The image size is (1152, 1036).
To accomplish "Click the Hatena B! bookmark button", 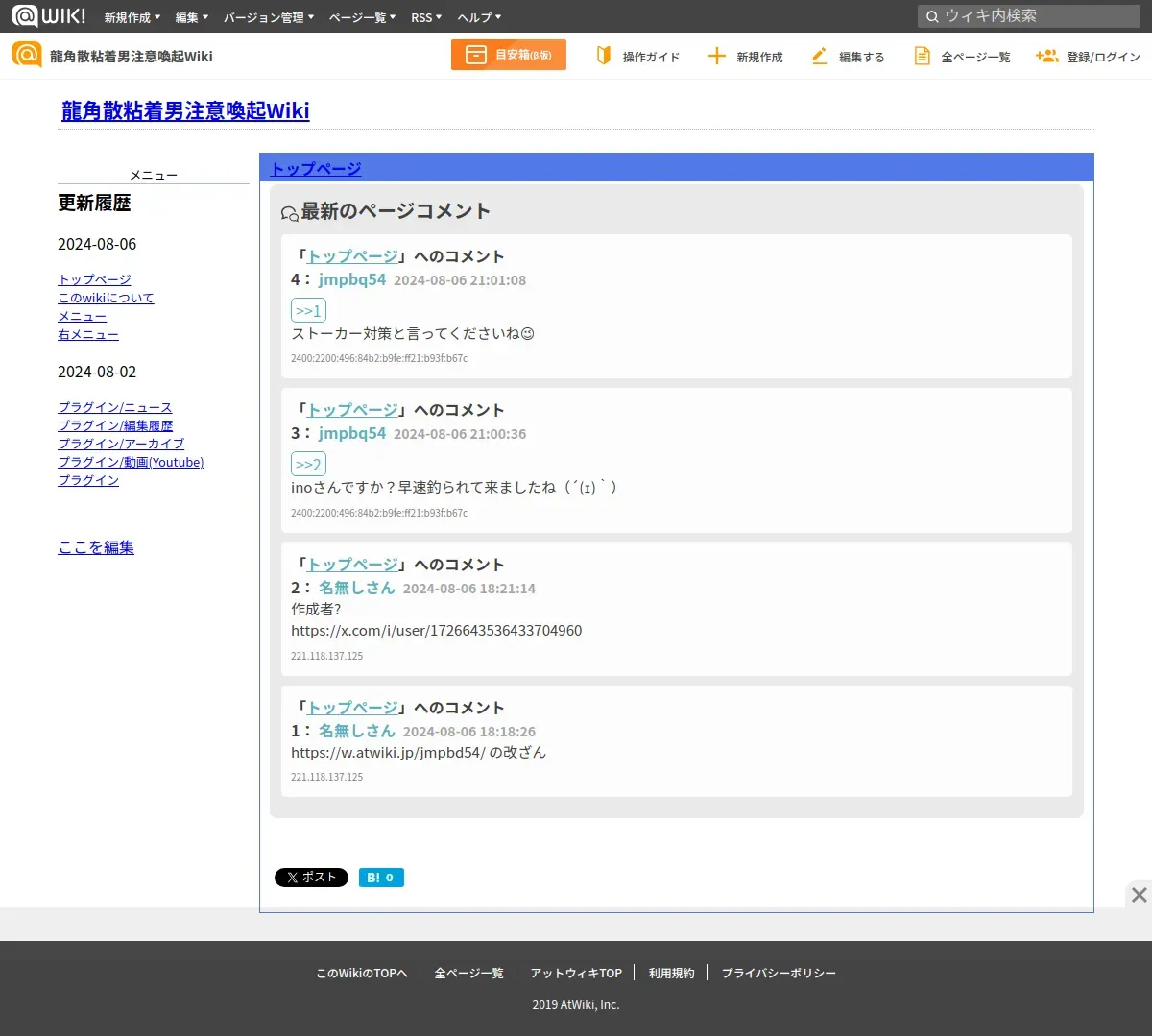I will click(x=381, y=878).
